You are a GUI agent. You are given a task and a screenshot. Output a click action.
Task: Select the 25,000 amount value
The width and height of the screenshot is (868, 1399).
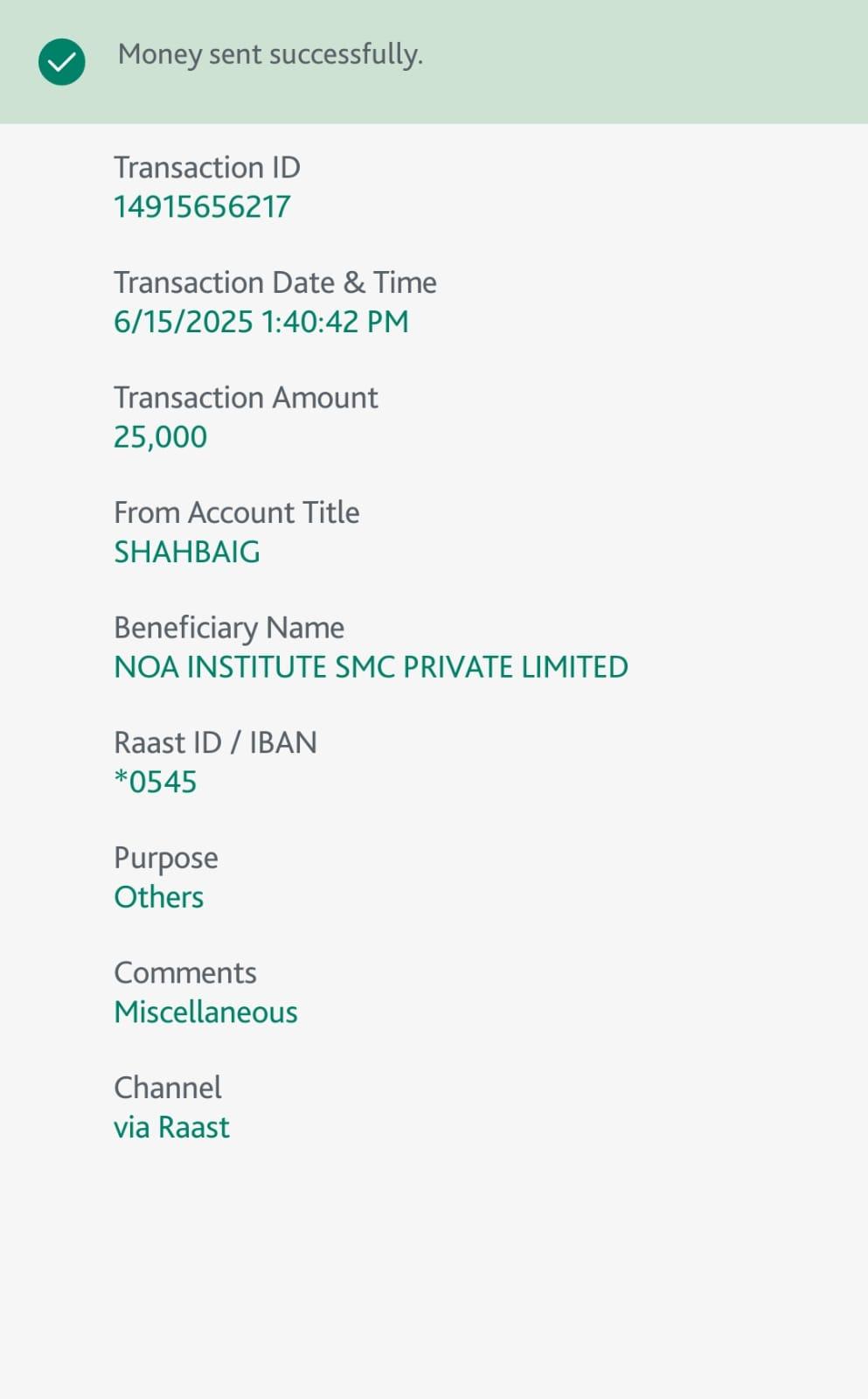(x=160, y=437)
